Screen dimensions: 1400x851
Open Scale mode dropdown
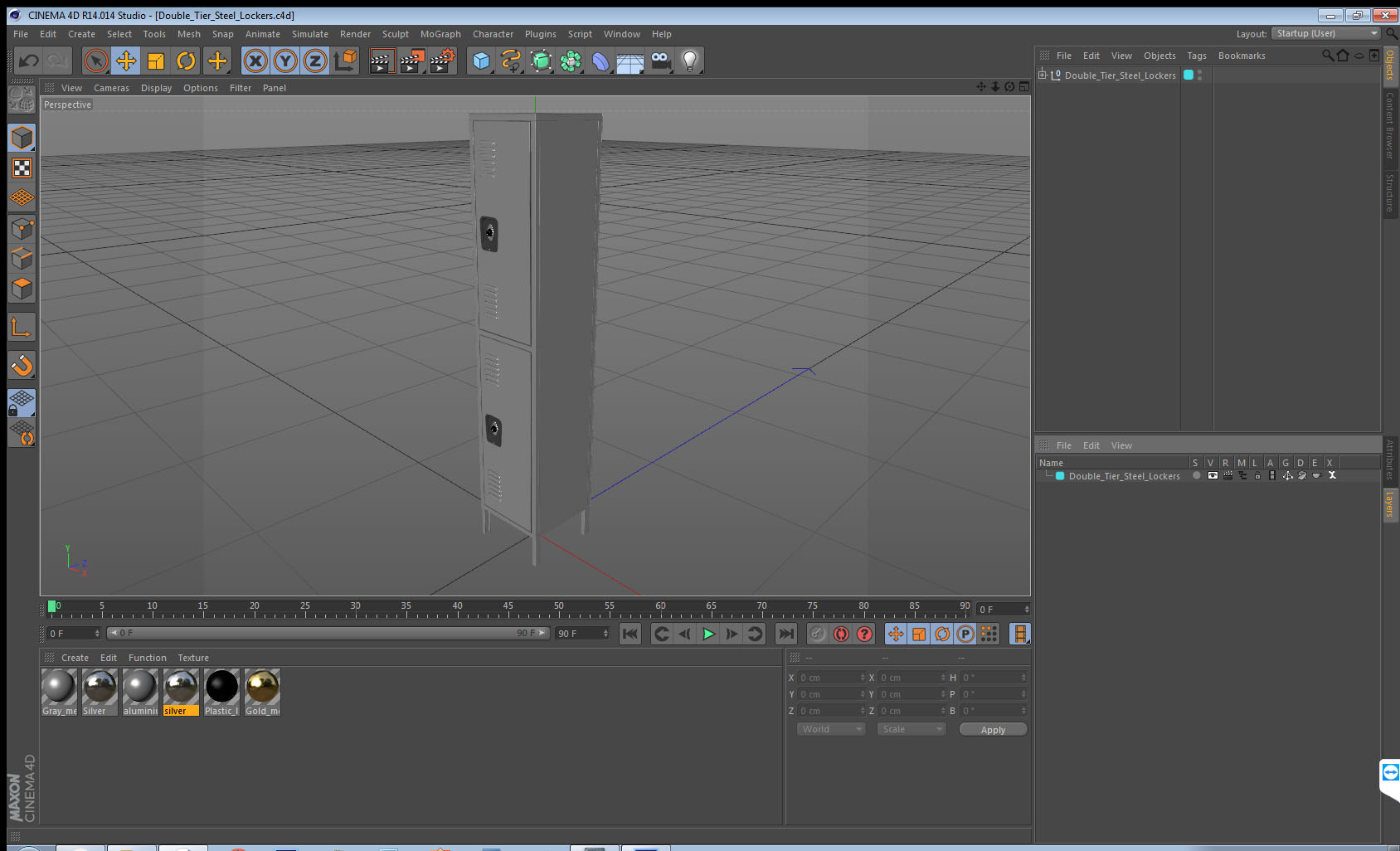click(x=911, y=729)
